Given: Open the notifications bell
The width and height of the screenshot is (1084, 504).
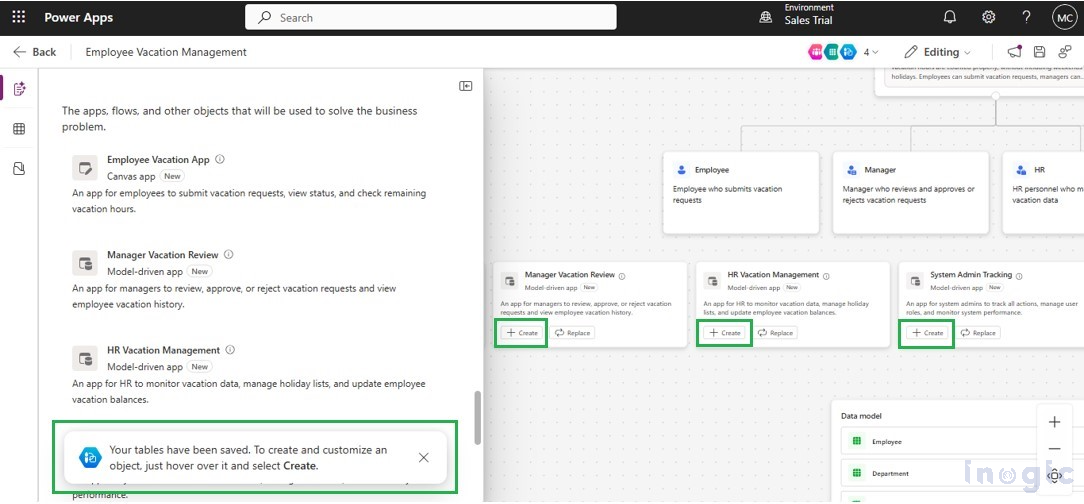Looking at the screenshot, I should coord(950,17).
